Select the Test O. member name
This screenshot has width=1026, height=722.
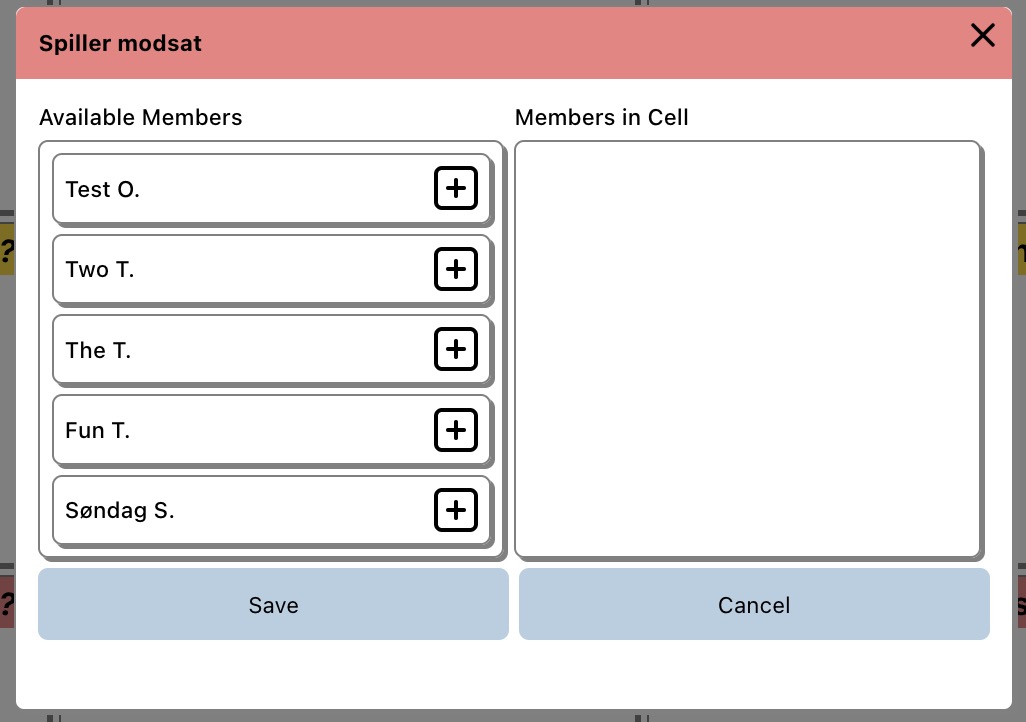[x=102, y=189]
